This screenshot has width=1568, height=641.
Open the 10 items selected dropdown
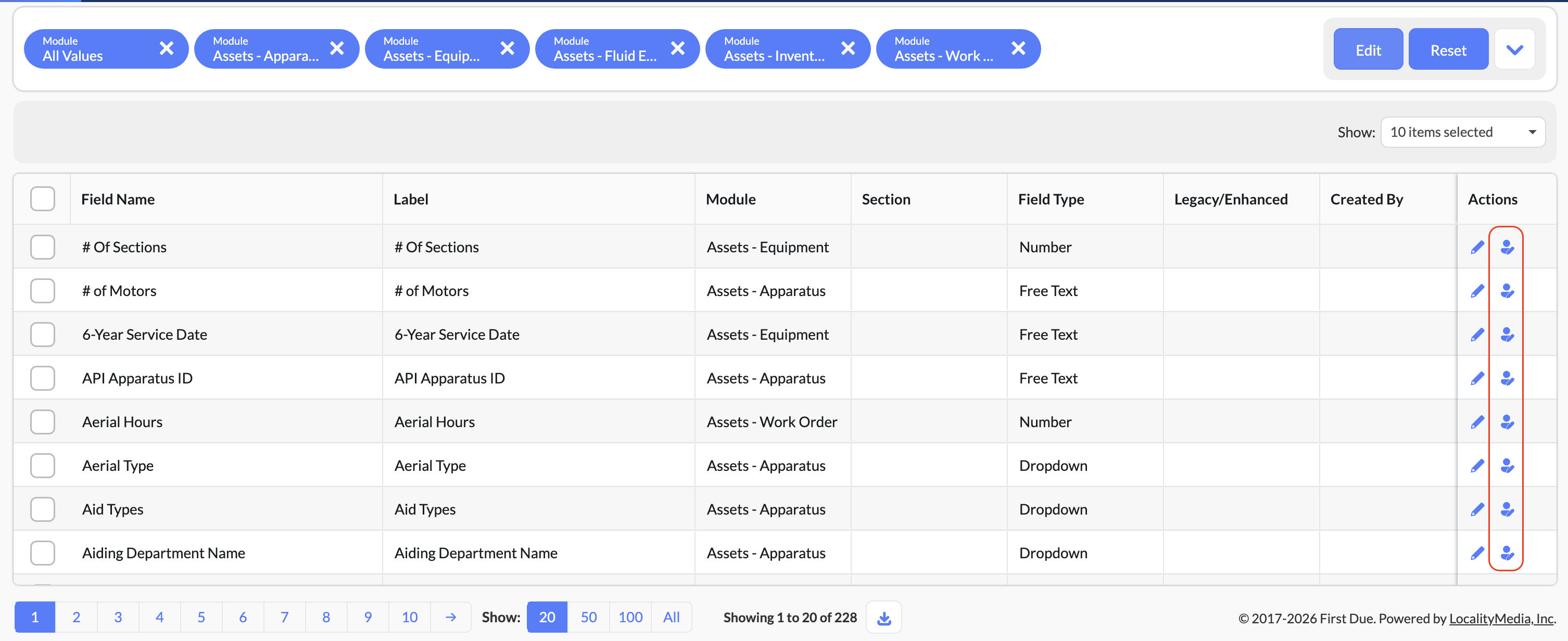pos(1463,132)
